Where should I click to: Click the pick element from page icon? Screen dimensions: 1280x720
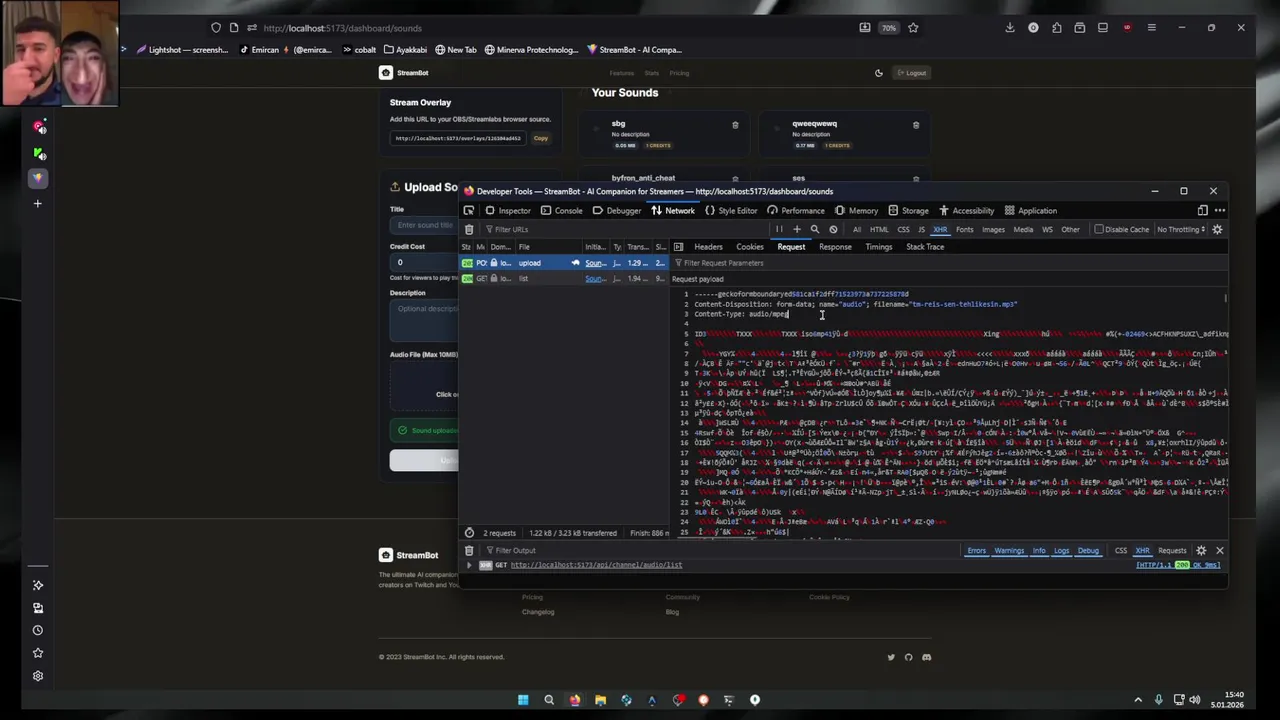pyautogui.click(x=469, y=211)
